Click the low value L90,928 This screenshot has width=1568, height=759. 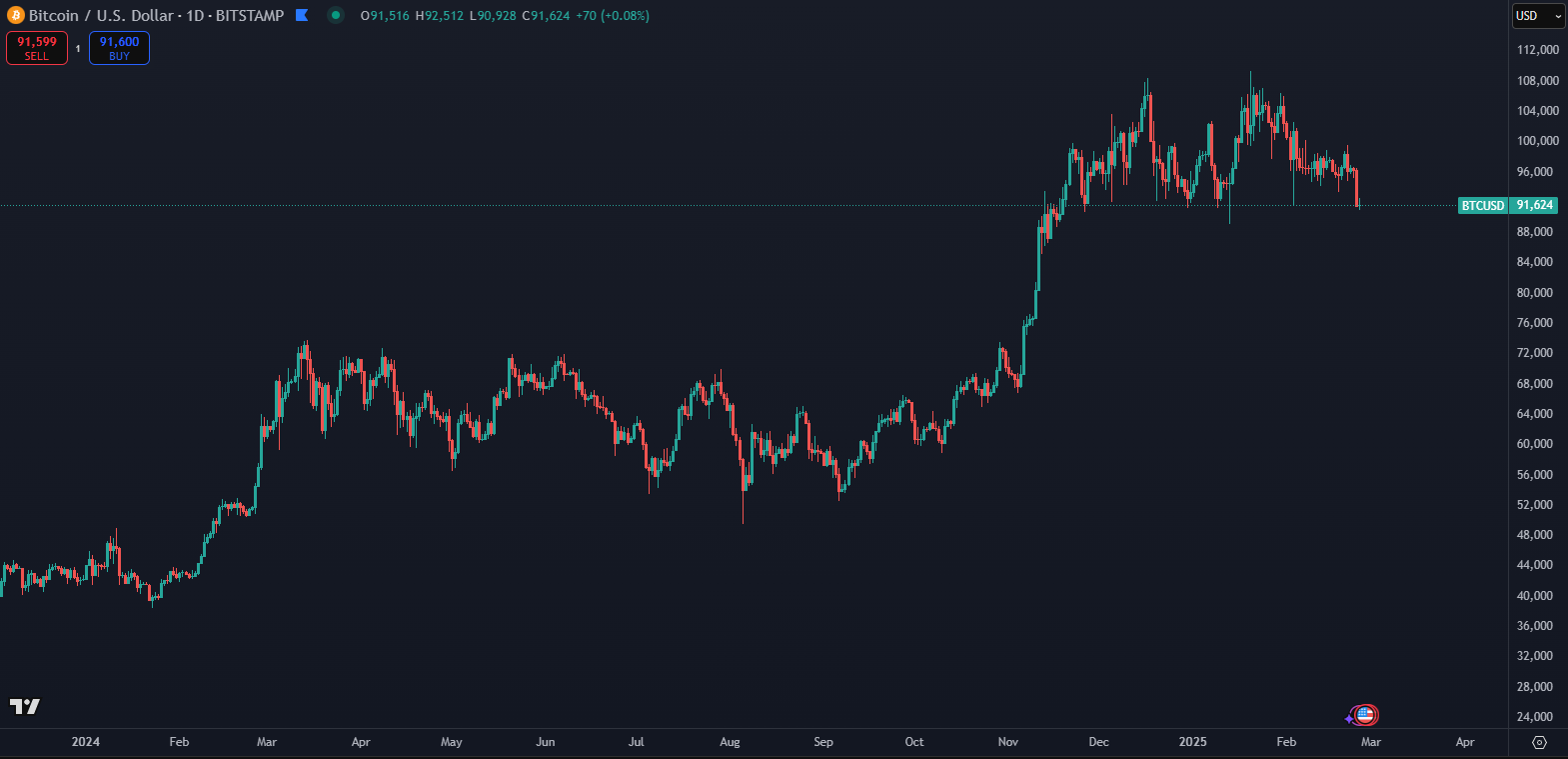(x=493, y=15)
